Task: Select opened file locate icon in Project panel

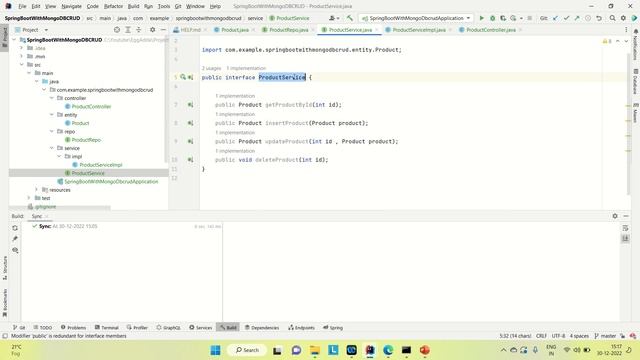Action: click(x=117, y=30)
